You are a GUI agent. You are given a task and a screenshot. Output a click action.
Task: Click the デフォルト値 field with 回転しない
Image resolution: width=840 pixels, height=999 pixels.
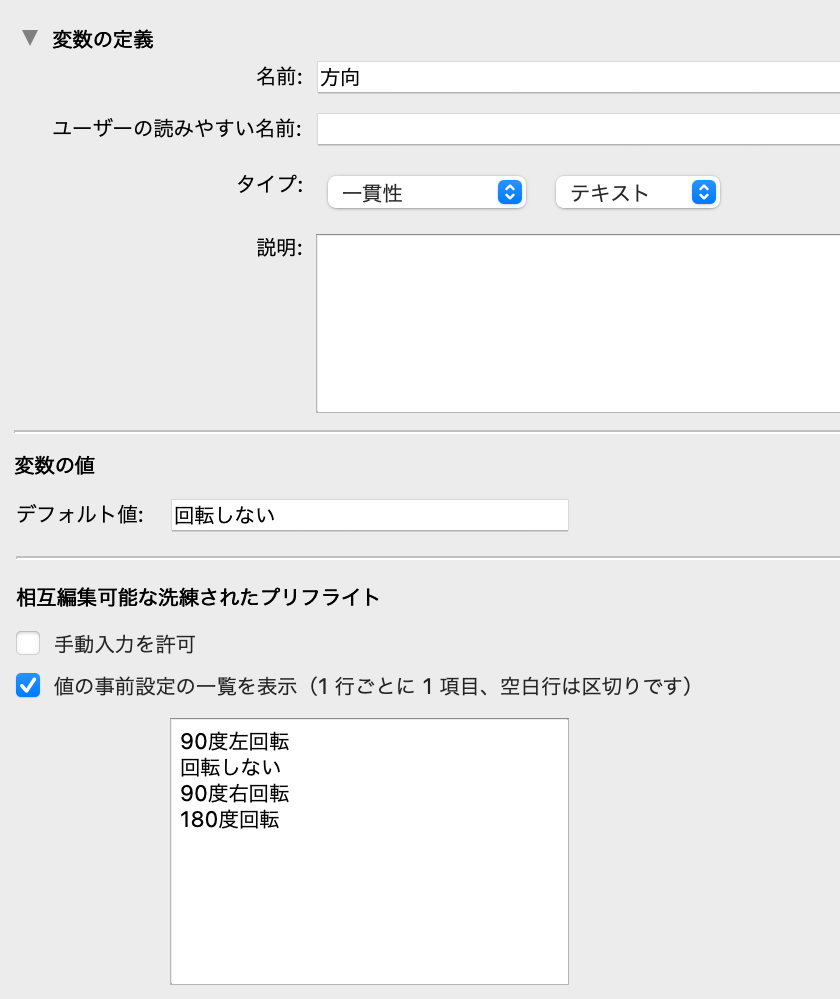click(x=370, y=515)
